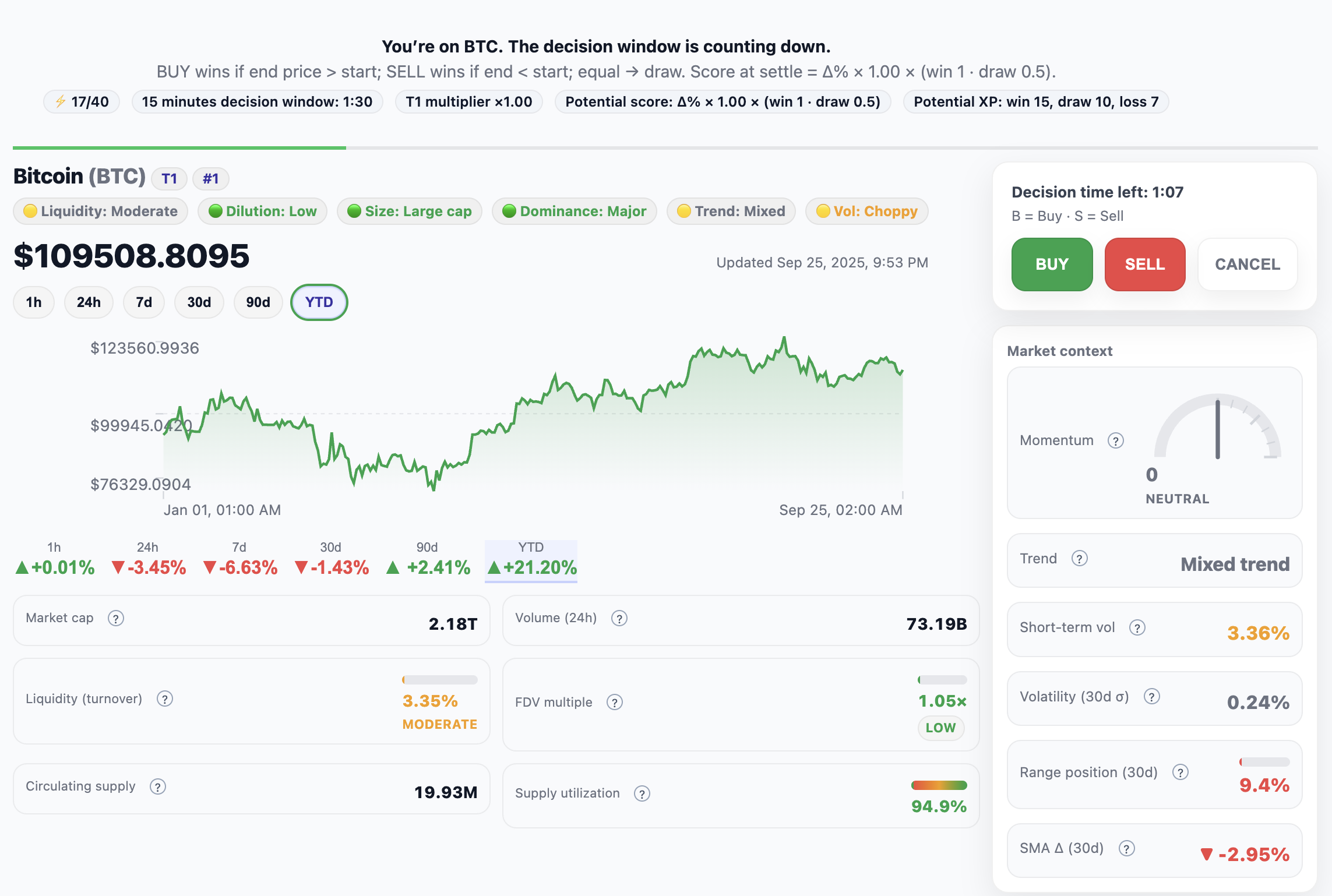Open the Market cap help tooltip
The image size is (1332, 896).
pyautogui.click(x=116, y=619)
